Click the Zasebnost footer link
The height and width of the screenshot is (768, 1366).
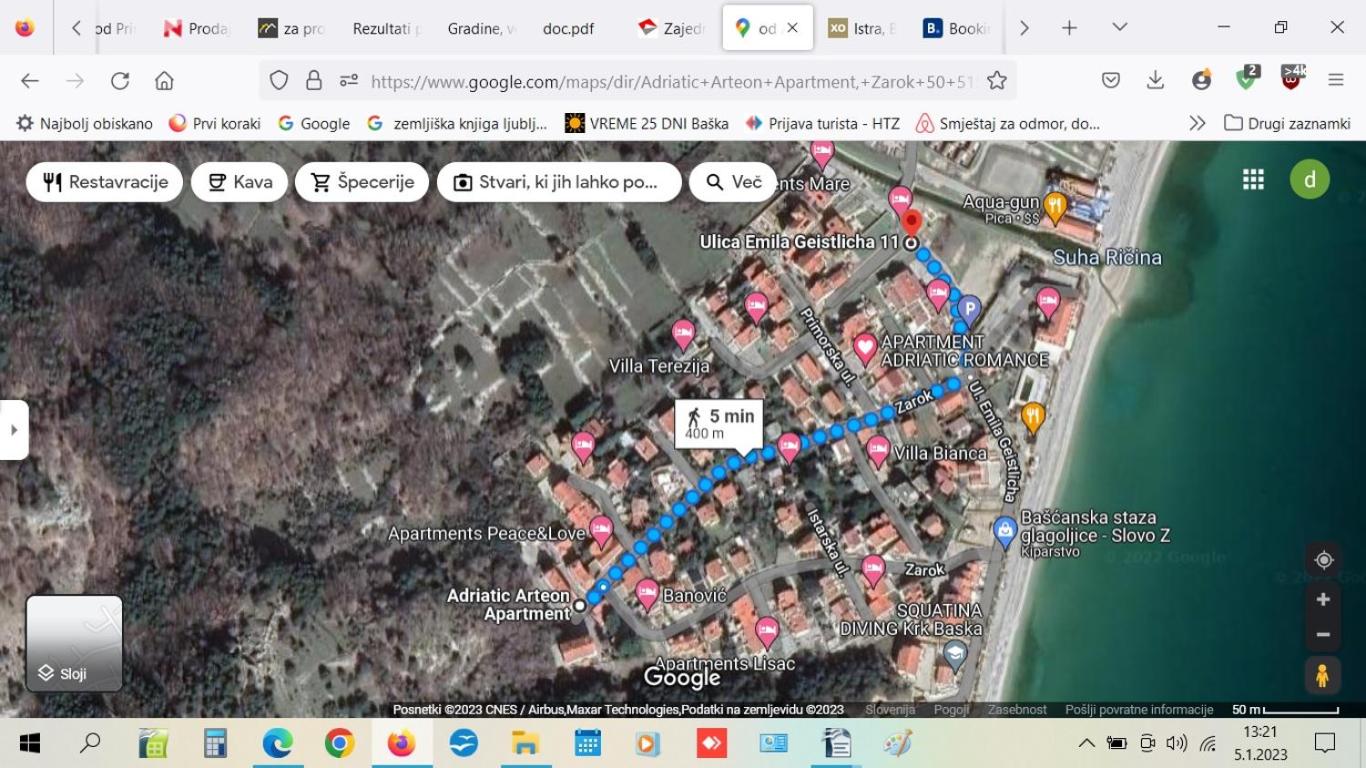coord(1017,709)
